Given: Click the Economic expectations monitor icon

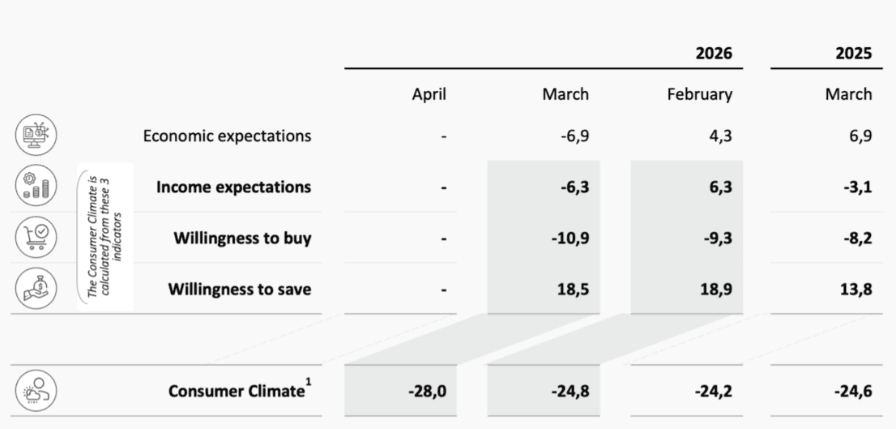Looking at the screenshot, I should [x=37, y=135].
